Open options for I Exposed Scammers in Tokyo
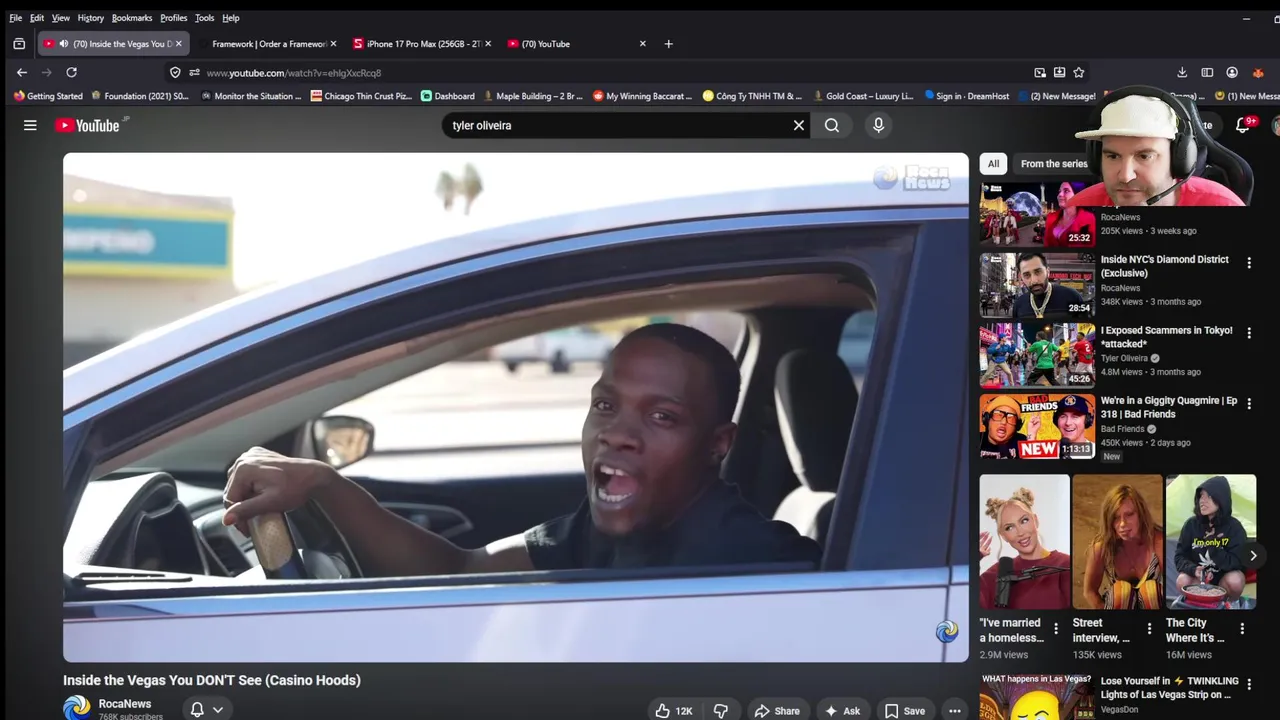1280x720 pixels. pyautogui.click(x=1248, y=333)
